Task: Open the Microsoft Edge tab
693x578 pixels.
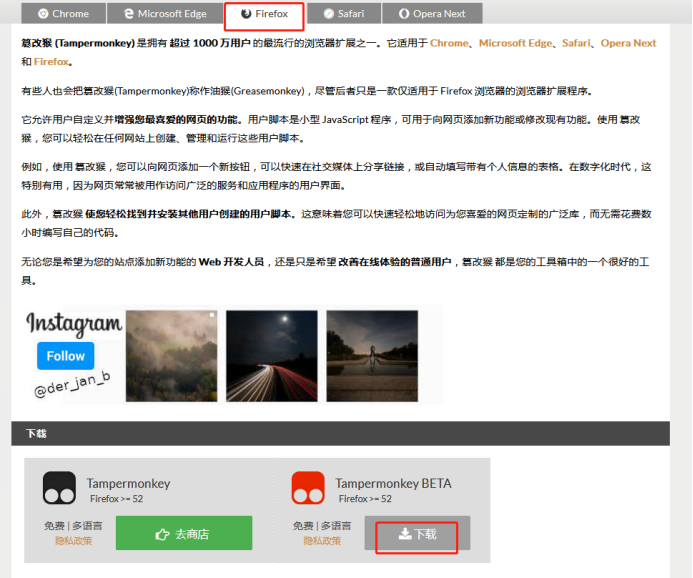Action: 165,13
